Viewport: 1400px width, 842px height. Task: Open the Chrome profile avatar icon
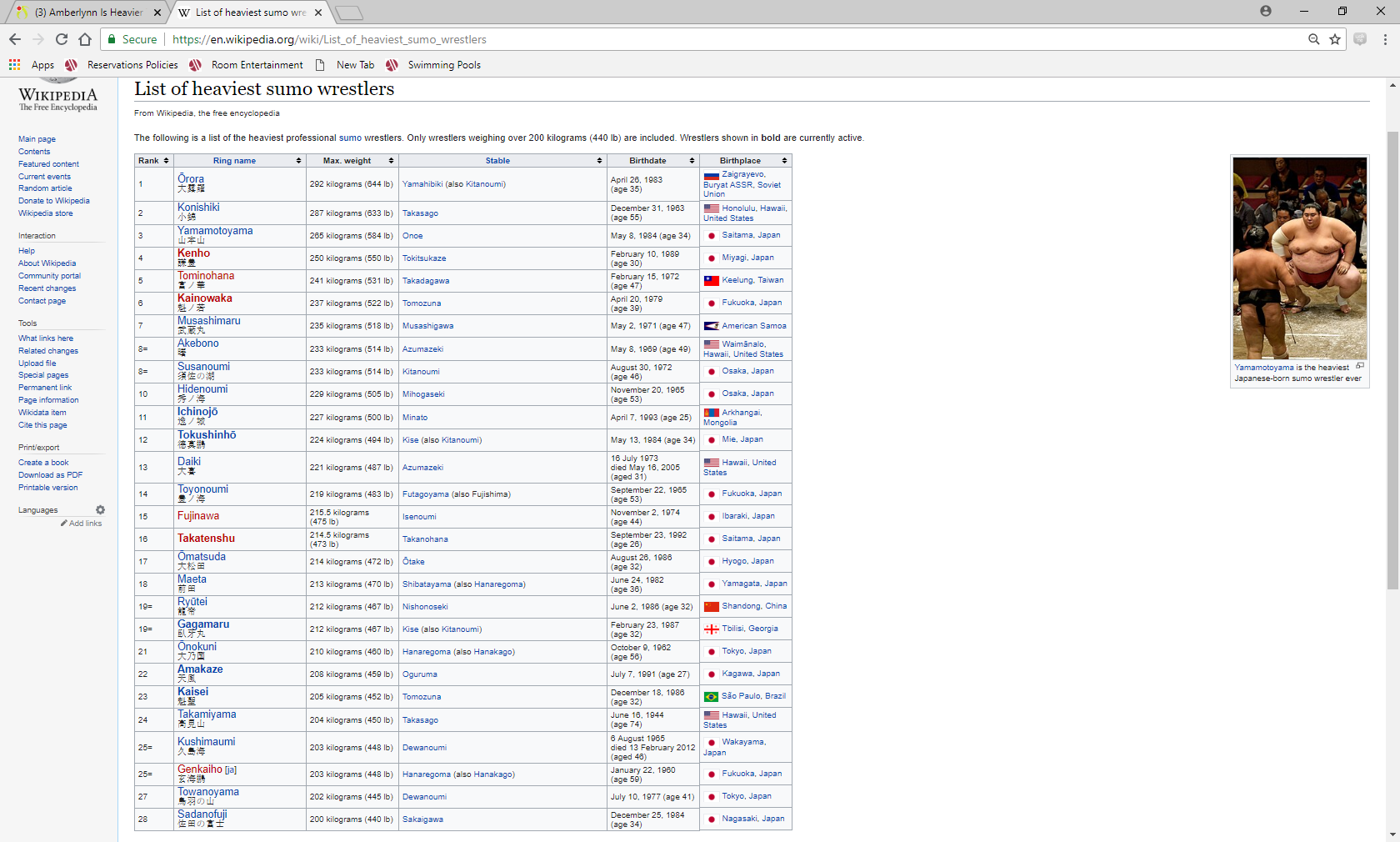(1266, 12)
